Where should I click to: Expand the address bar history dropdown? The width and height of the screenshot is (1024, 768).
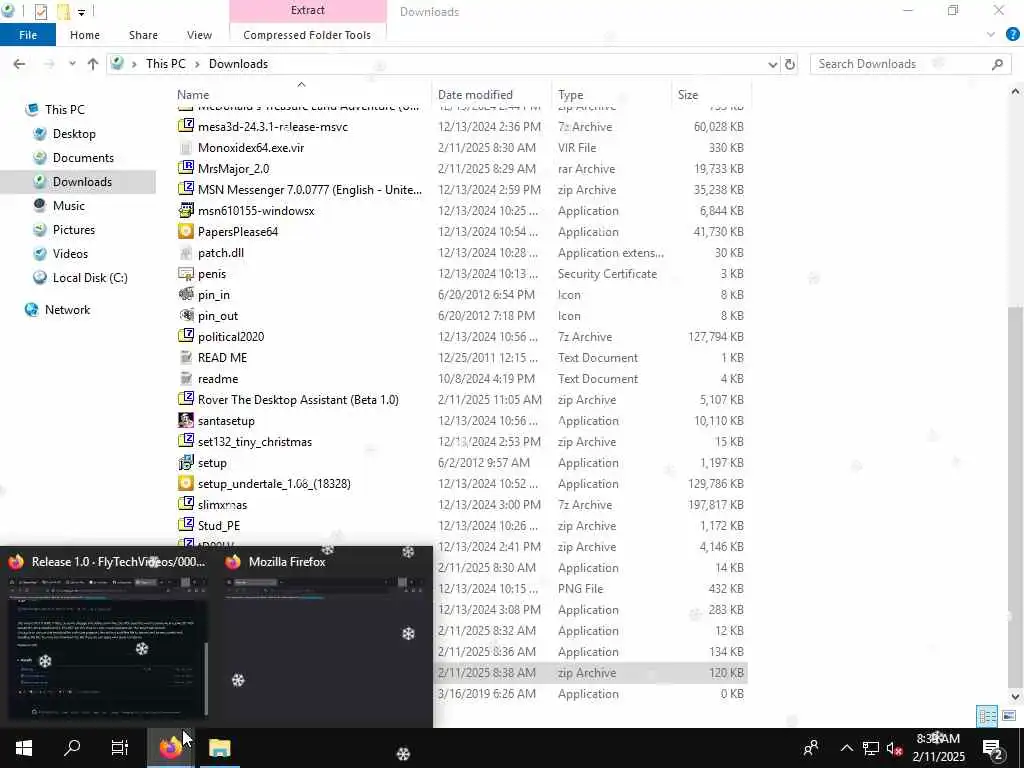(x=773, y=64)
